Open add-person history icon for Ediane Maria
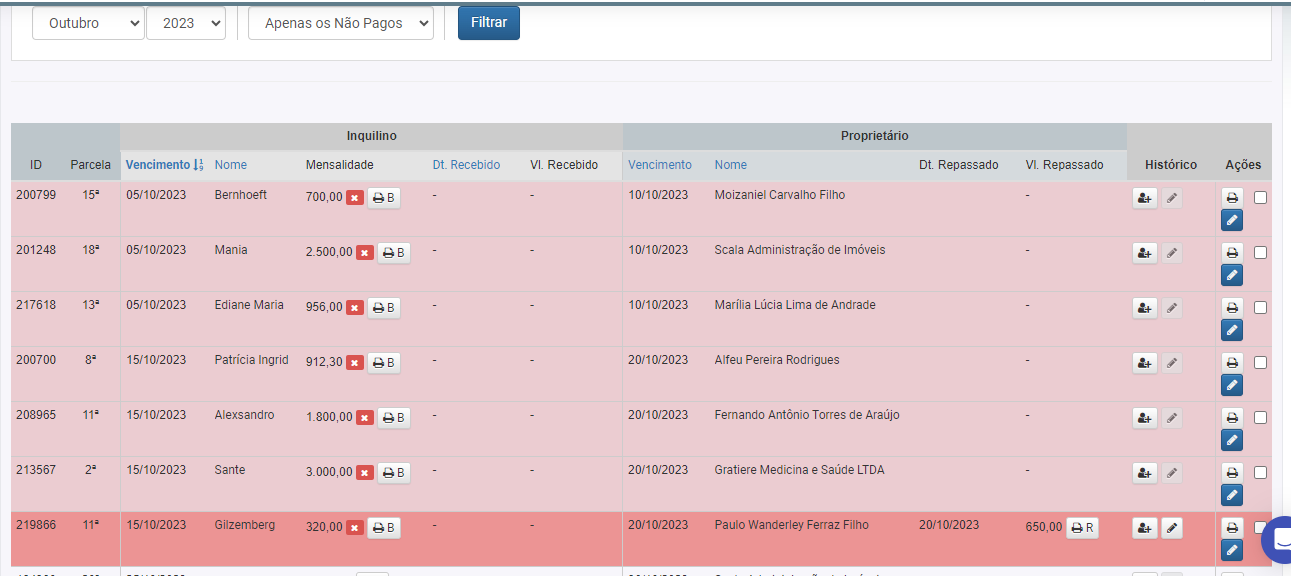 pyautogui.click(x=1144, y=308)
